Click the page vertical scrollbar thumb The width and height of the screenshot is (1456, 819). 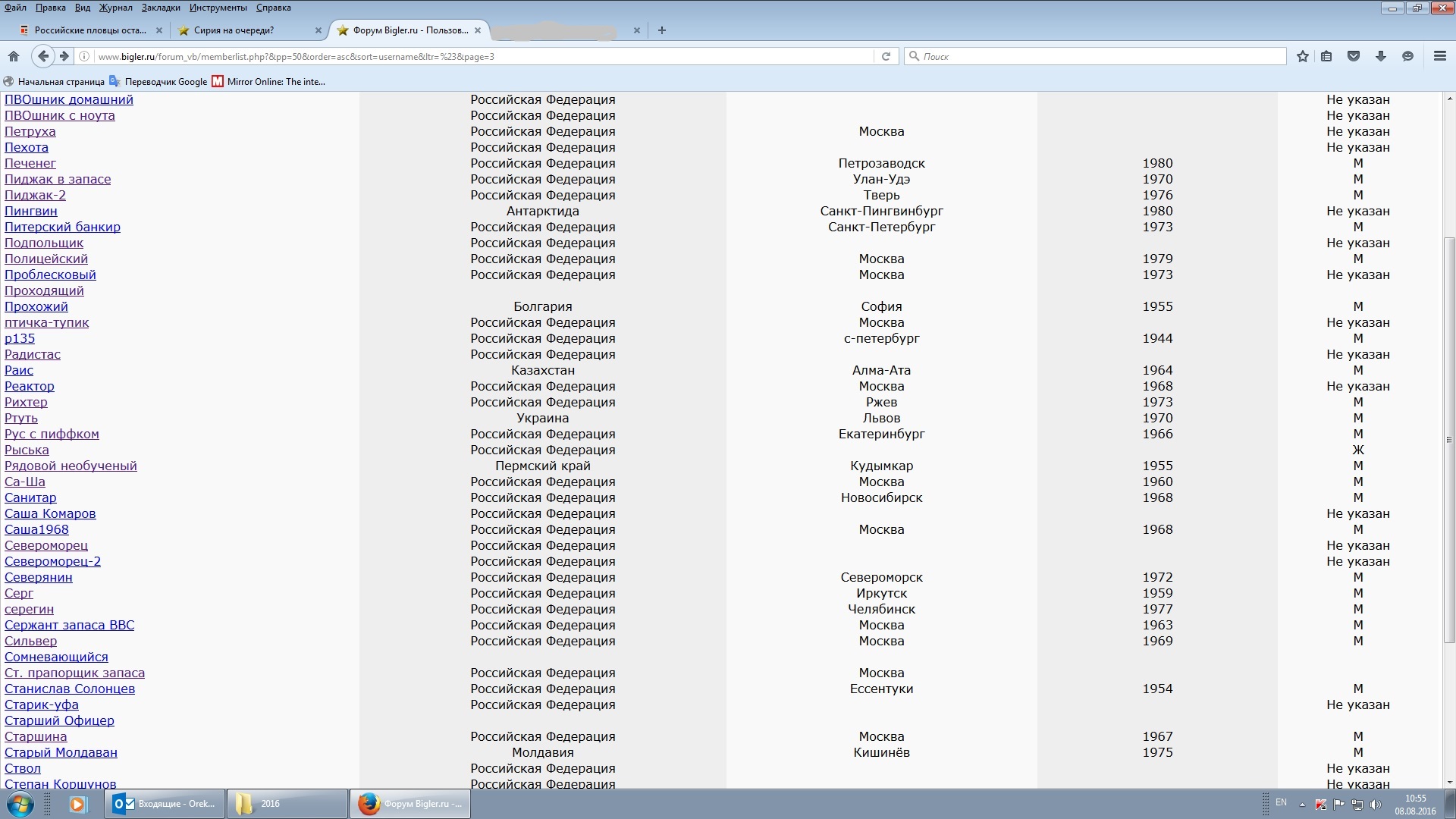[1449, 440]
